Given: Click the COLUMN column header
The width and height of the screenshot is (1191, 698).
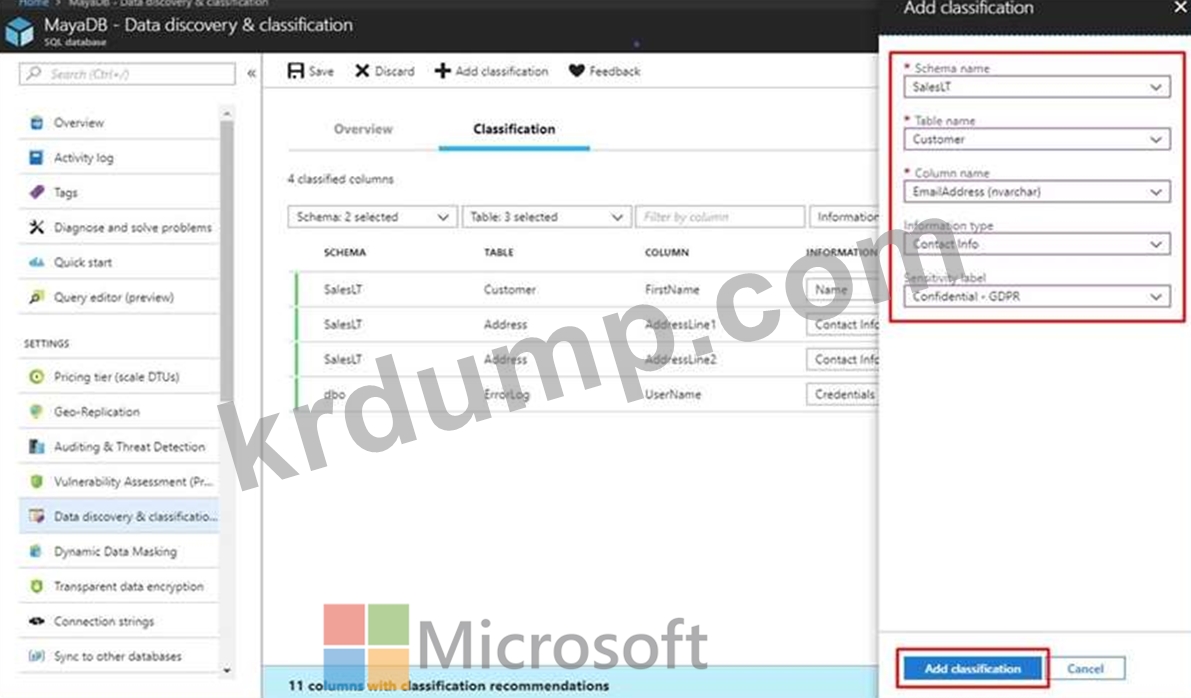Looking at the screenshot, I should (667, 252).
